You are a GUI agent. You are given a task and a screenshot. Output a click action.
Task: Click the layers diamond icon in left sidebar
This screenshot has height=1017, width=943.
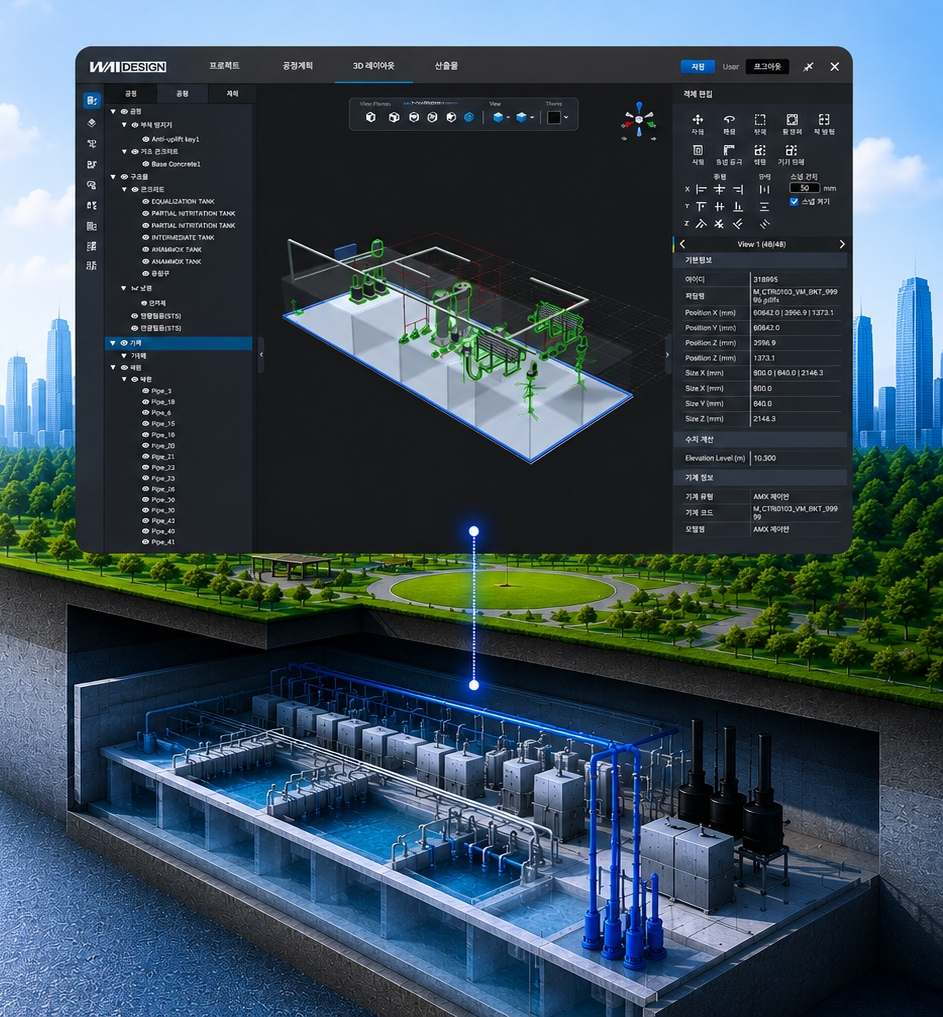point(91,123)
